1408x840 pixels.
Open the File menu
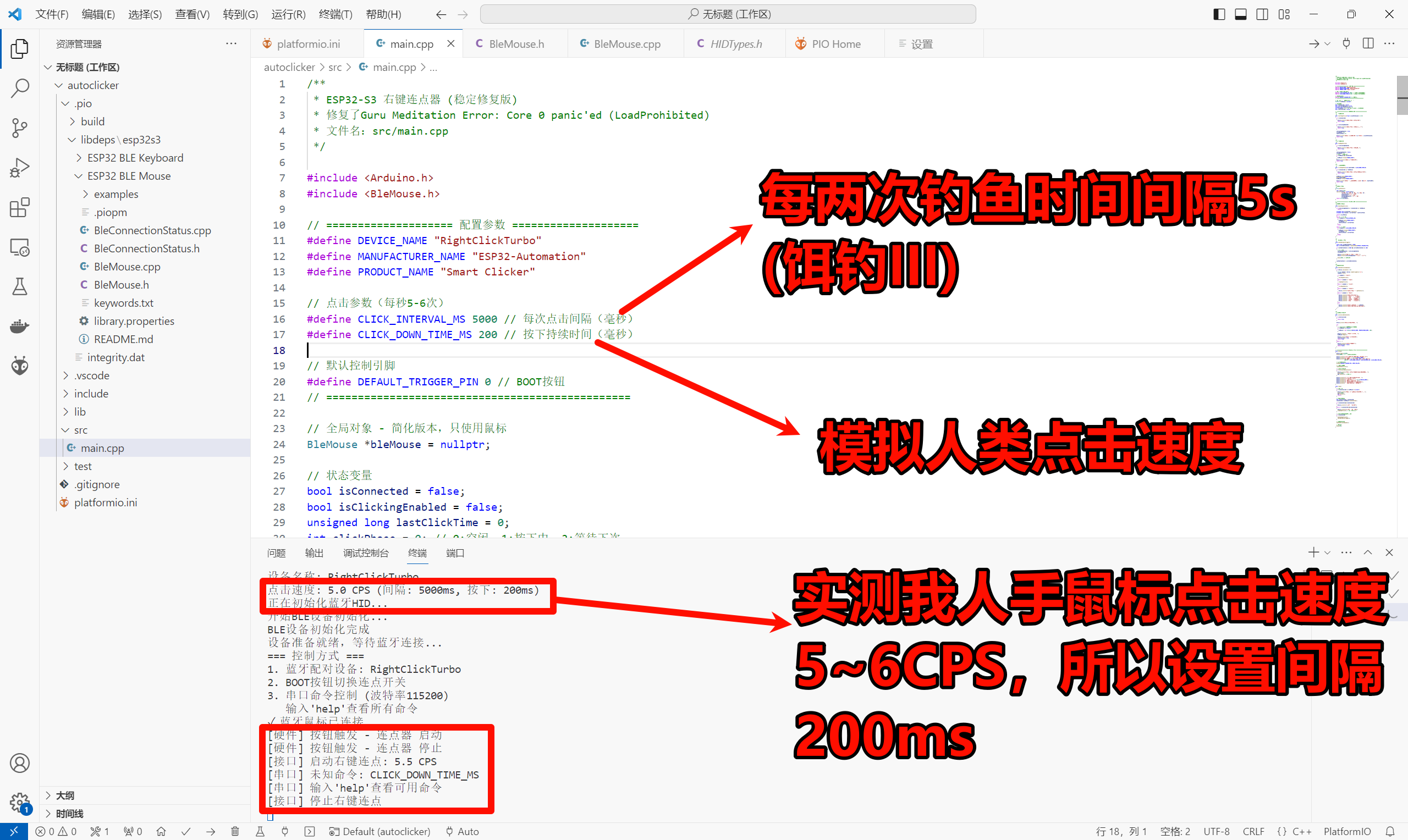pos(52,14)
